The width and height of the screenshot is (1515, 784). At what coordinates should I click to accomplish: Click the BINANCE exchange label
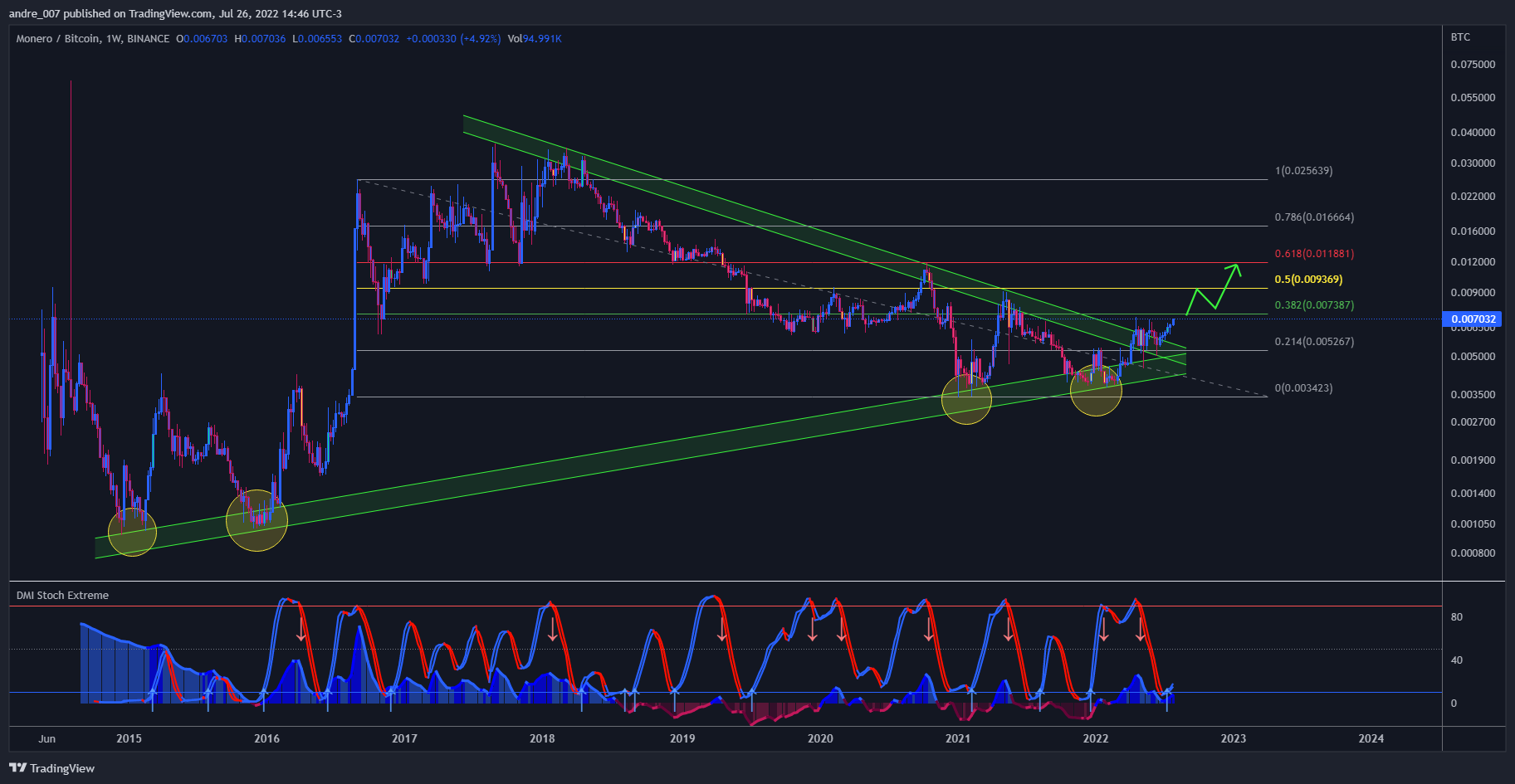tap(149, 39)
